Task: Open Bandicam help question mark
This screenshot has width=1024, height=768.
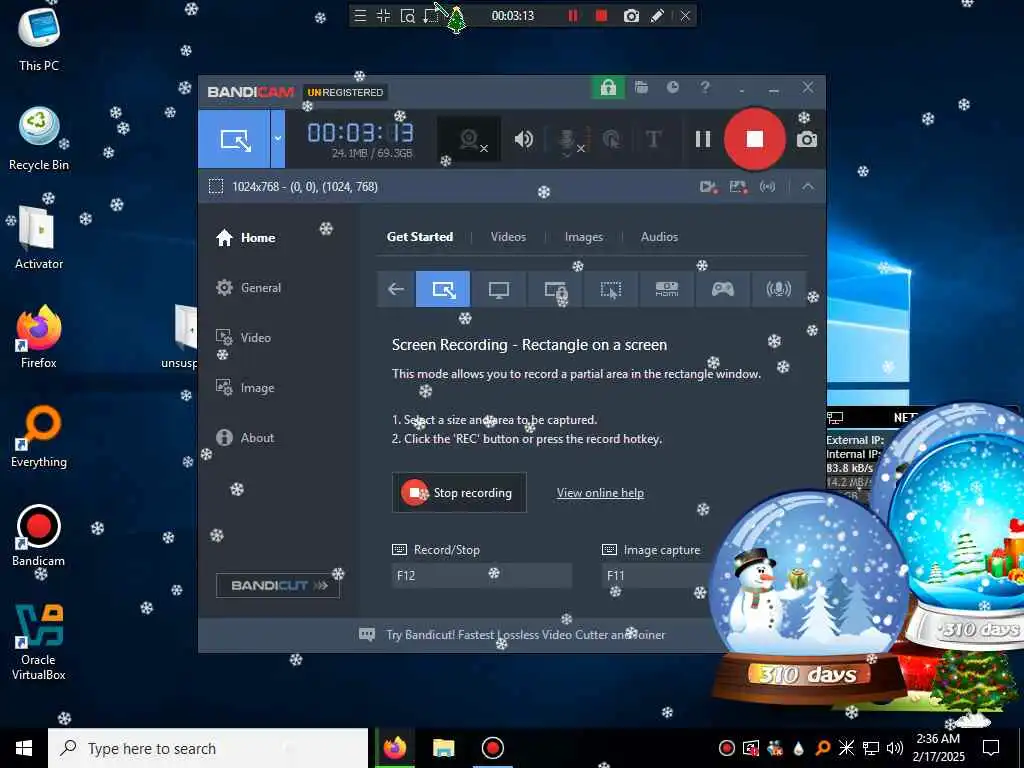Action: click(705, 88)
